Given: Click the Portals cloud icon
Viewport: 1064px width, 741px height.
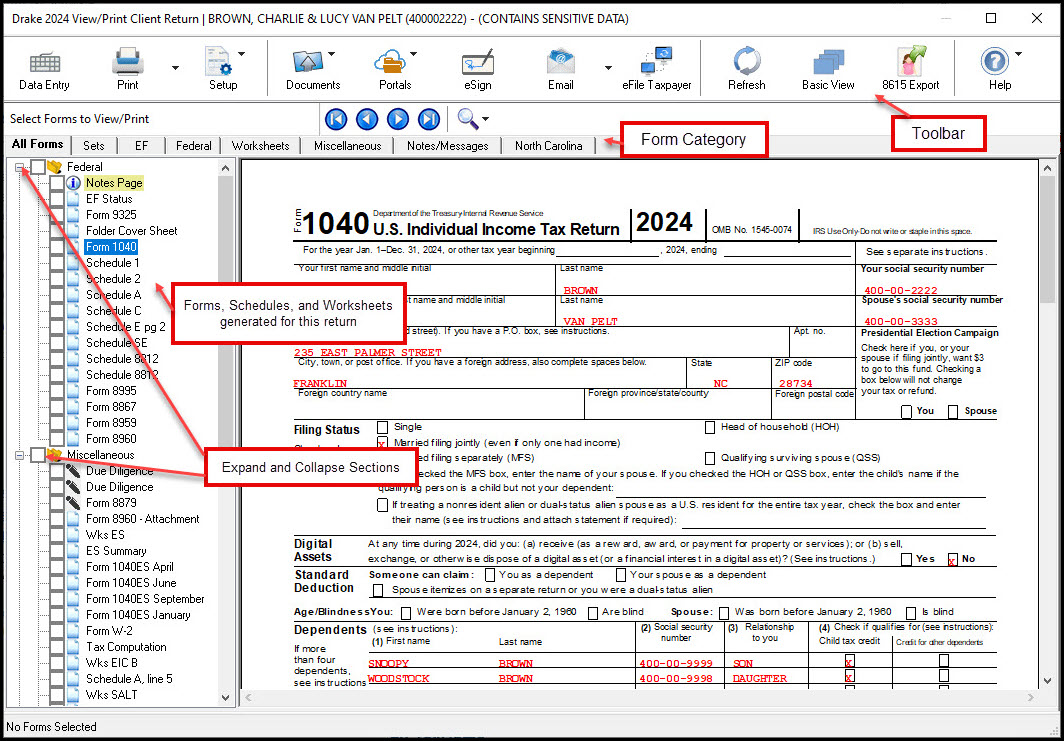Looking at the screenshot, I should coord(390,62).
